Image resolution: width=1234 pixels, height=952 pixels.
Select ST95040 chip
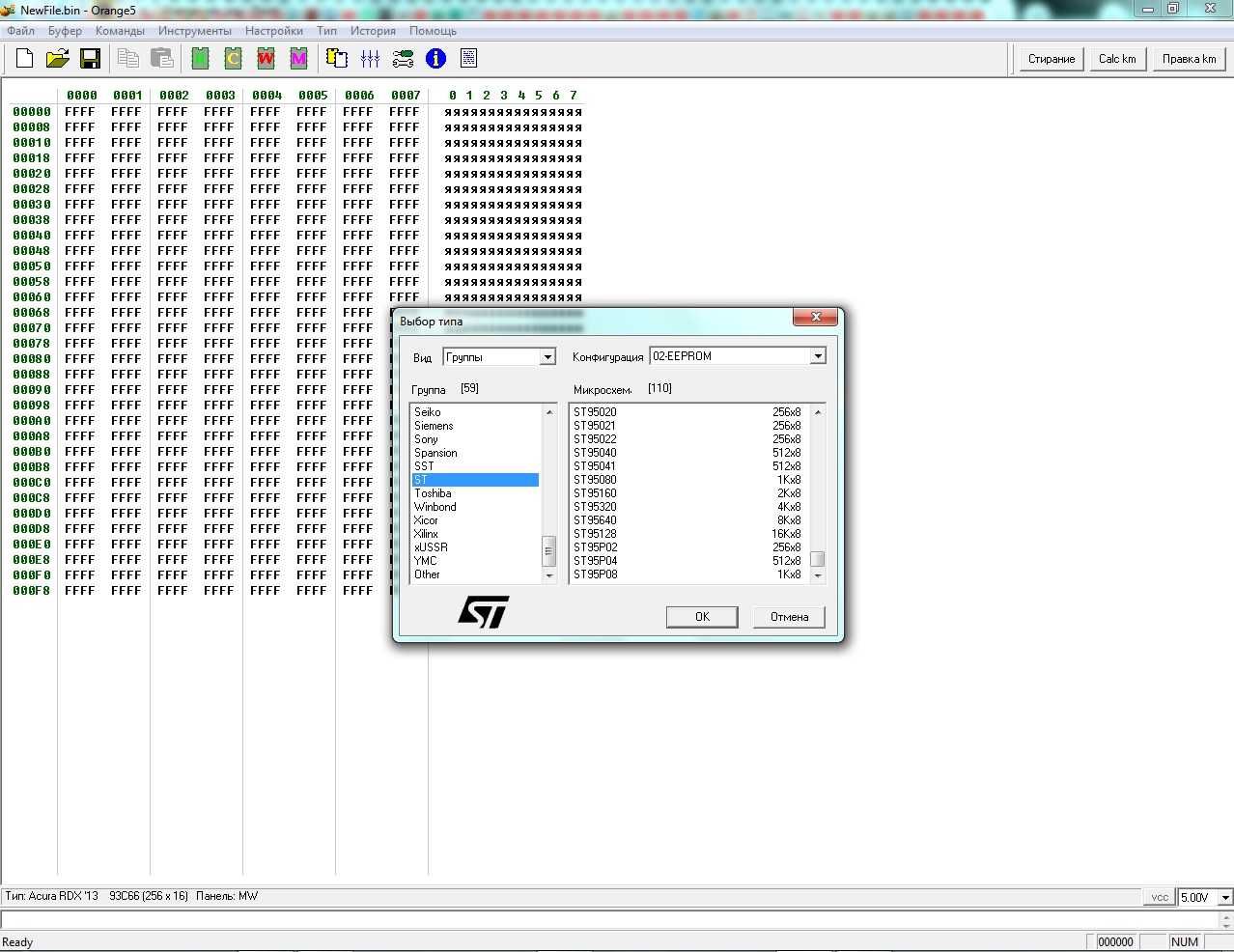click(x=687, y=453)
